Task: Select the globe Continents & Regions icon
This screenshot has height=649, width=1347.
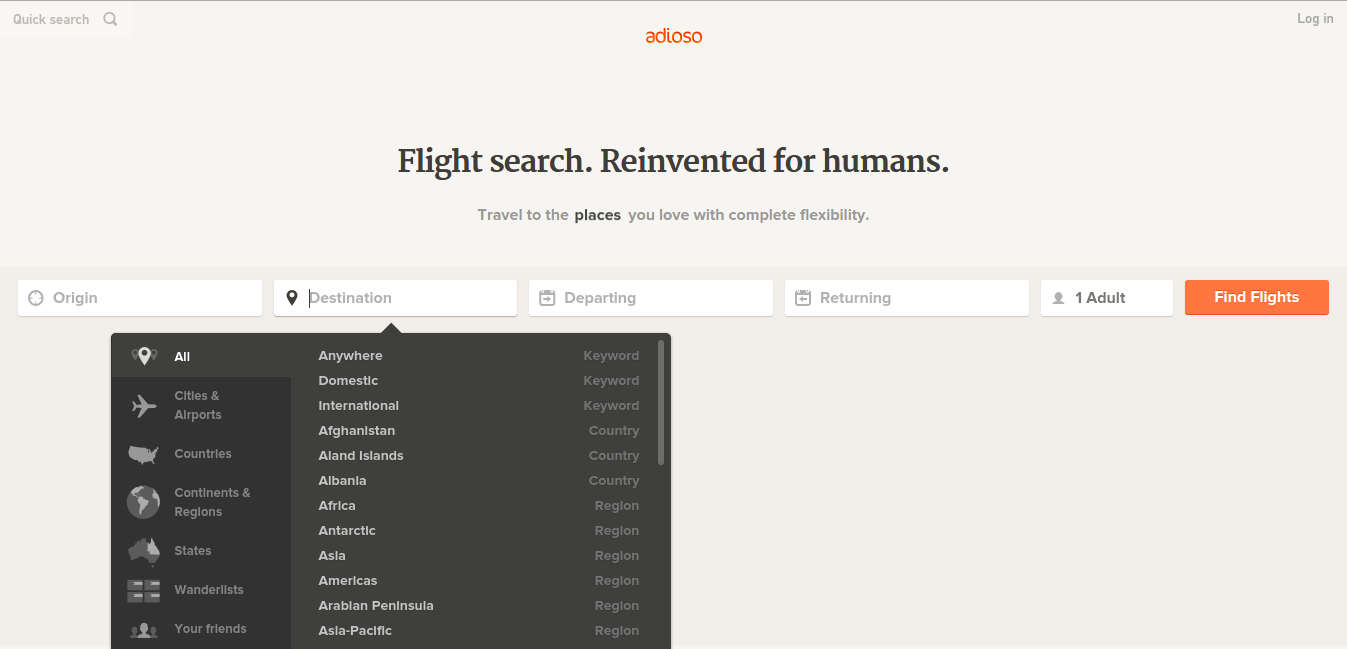Action: click(x=144, y=502)
